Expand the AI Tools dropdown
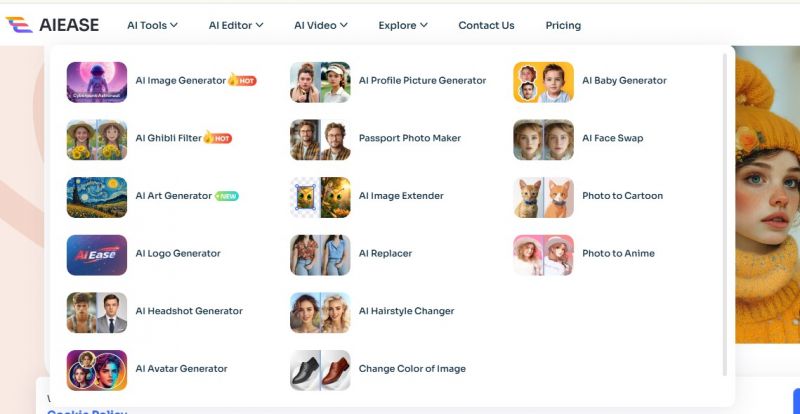Viewport: 800px width, 414px height. pyautogui.click(x=152, y=25)
